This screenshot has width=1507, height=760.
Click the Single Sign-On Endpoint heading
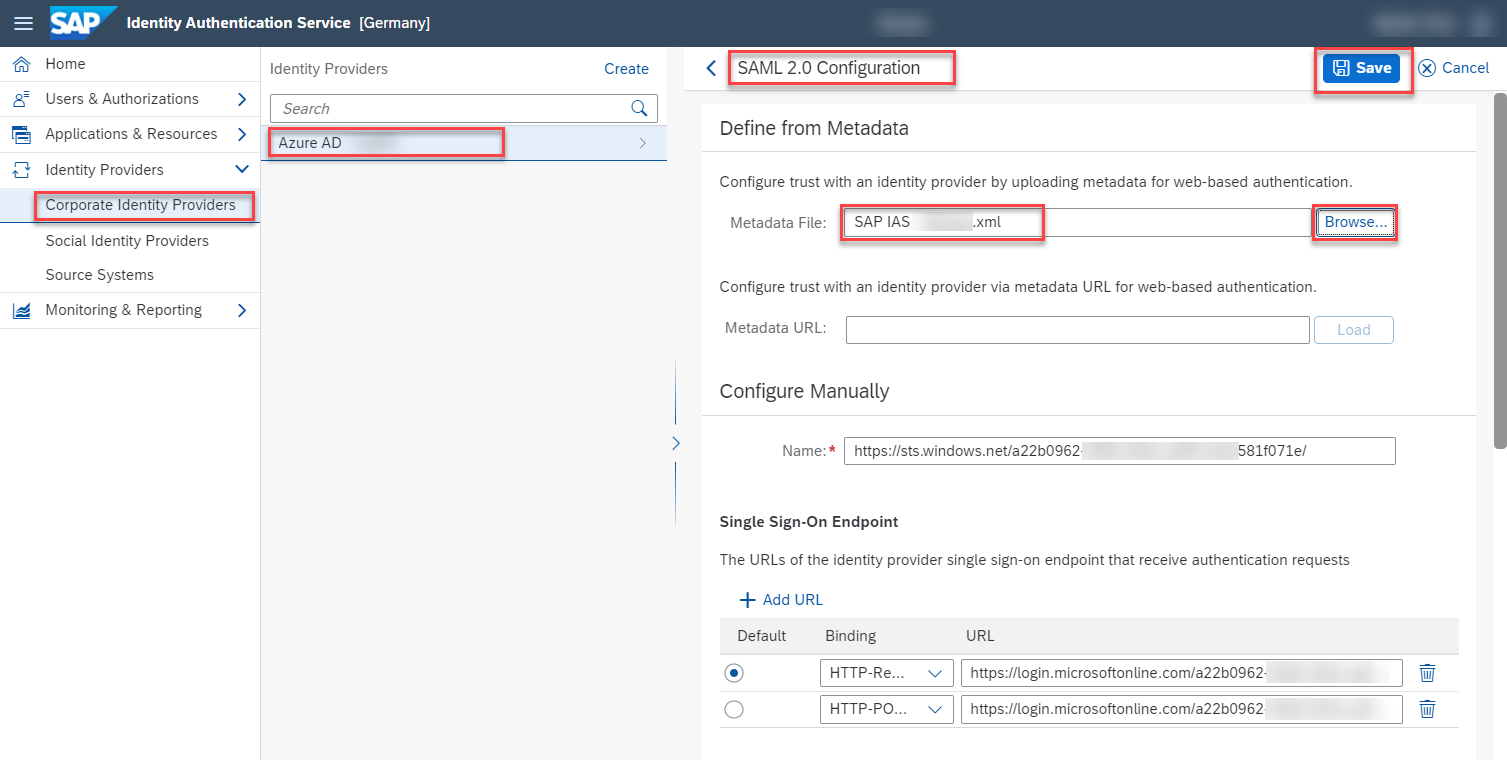point(809,522)
